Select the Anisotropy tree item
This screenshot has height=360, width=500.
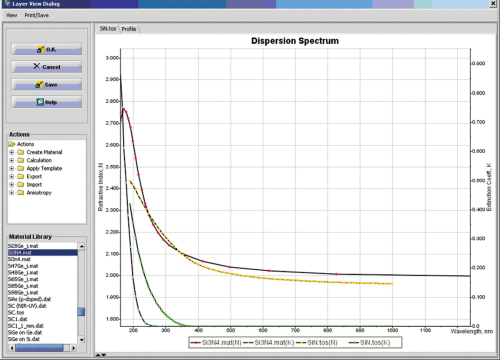point(39,193)
